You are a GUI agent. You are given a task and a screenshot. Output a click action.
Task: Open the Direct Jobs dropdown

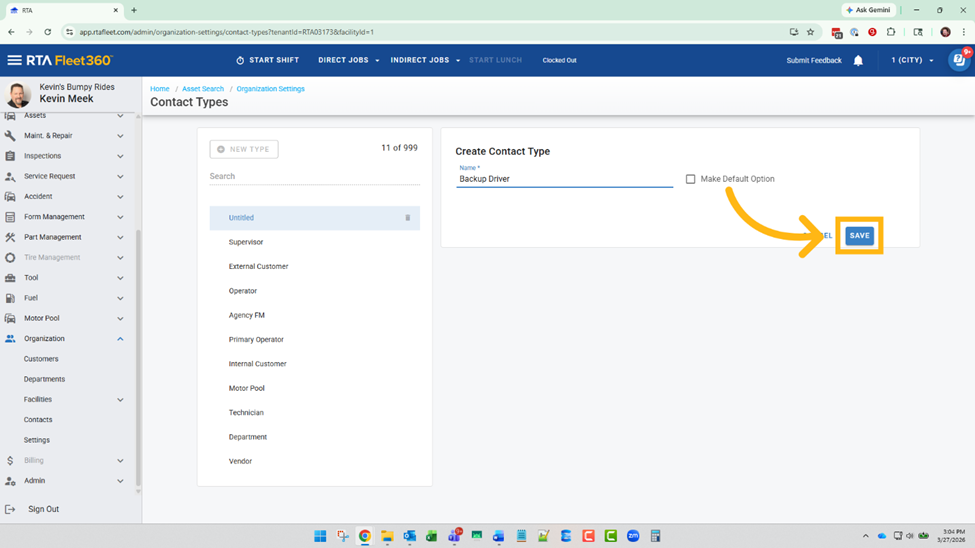[348, 60]
